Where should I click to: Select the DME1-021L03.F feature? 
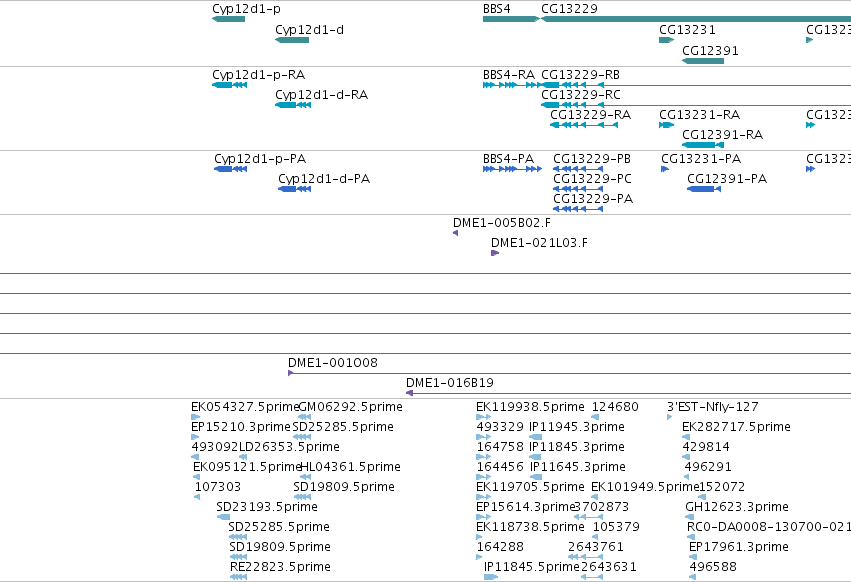pyautogui.click(x=495, y=253)
